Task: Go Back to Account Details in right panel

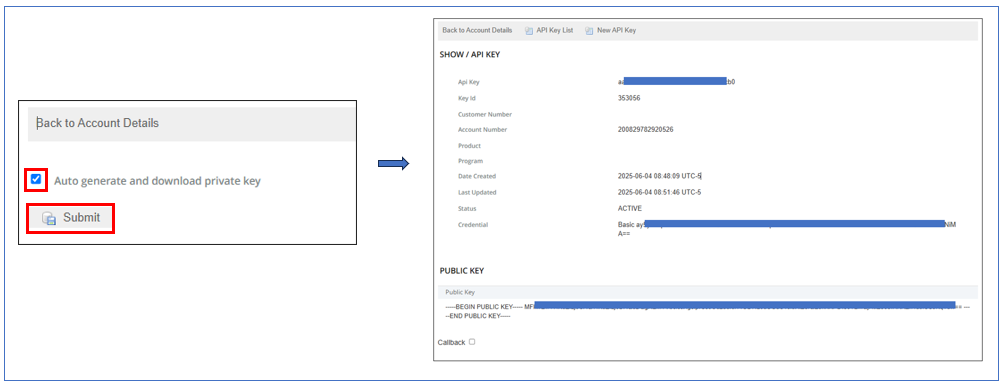Action: point(477,31)
